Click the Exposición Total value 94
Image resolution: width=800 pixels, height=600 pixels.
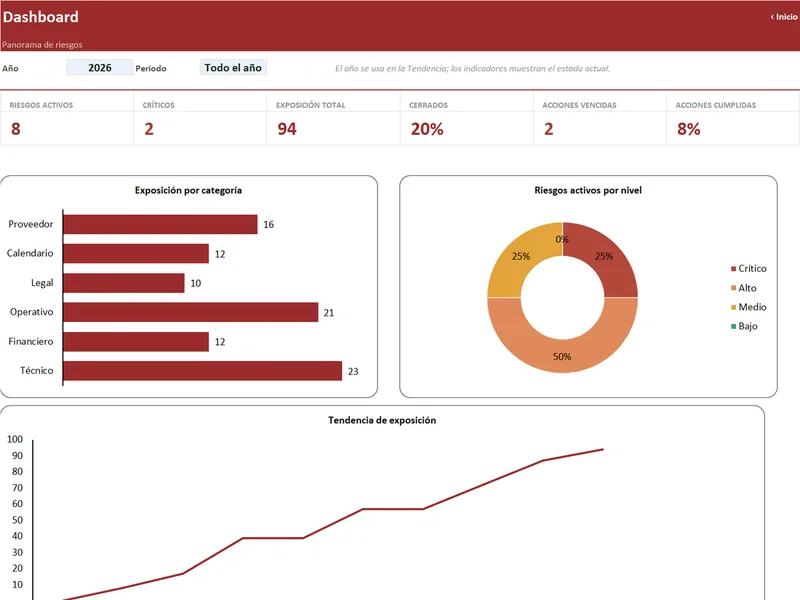tap(287, 129)
